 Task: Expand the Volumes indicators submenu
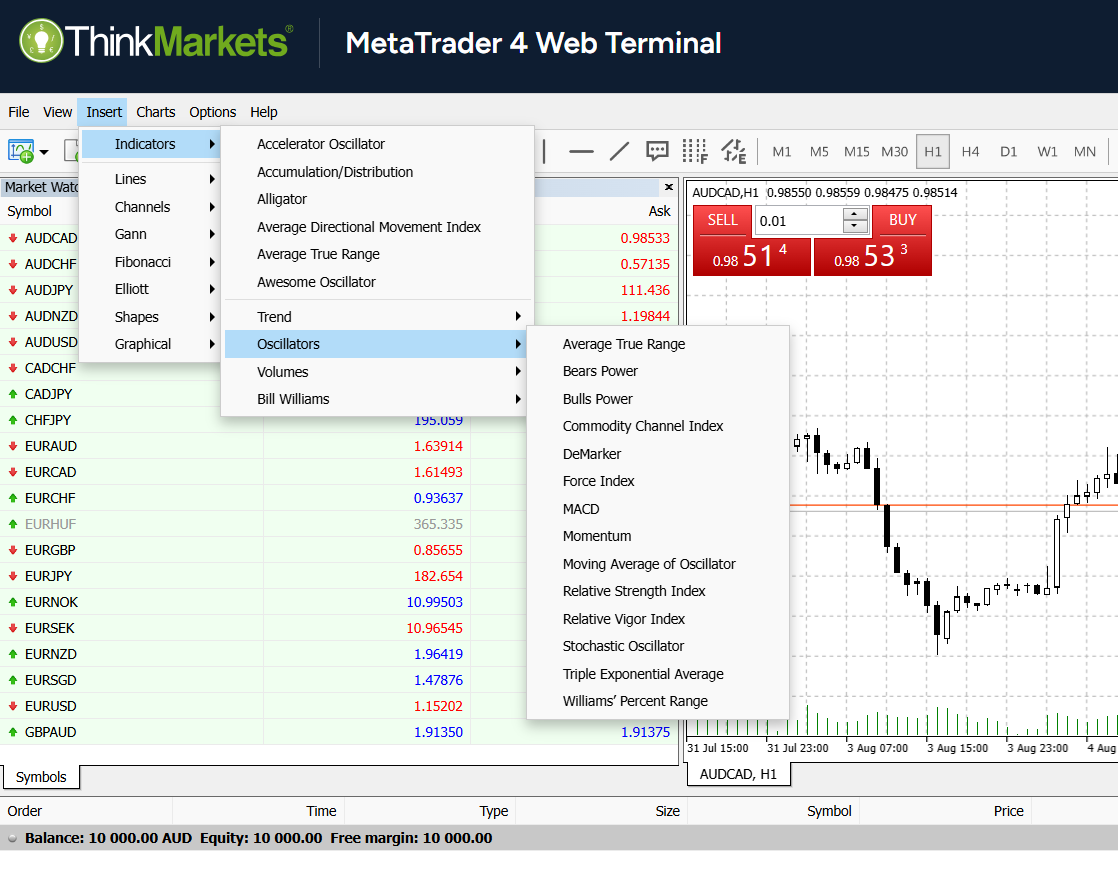pyautogui.click(x=377, y=372)
